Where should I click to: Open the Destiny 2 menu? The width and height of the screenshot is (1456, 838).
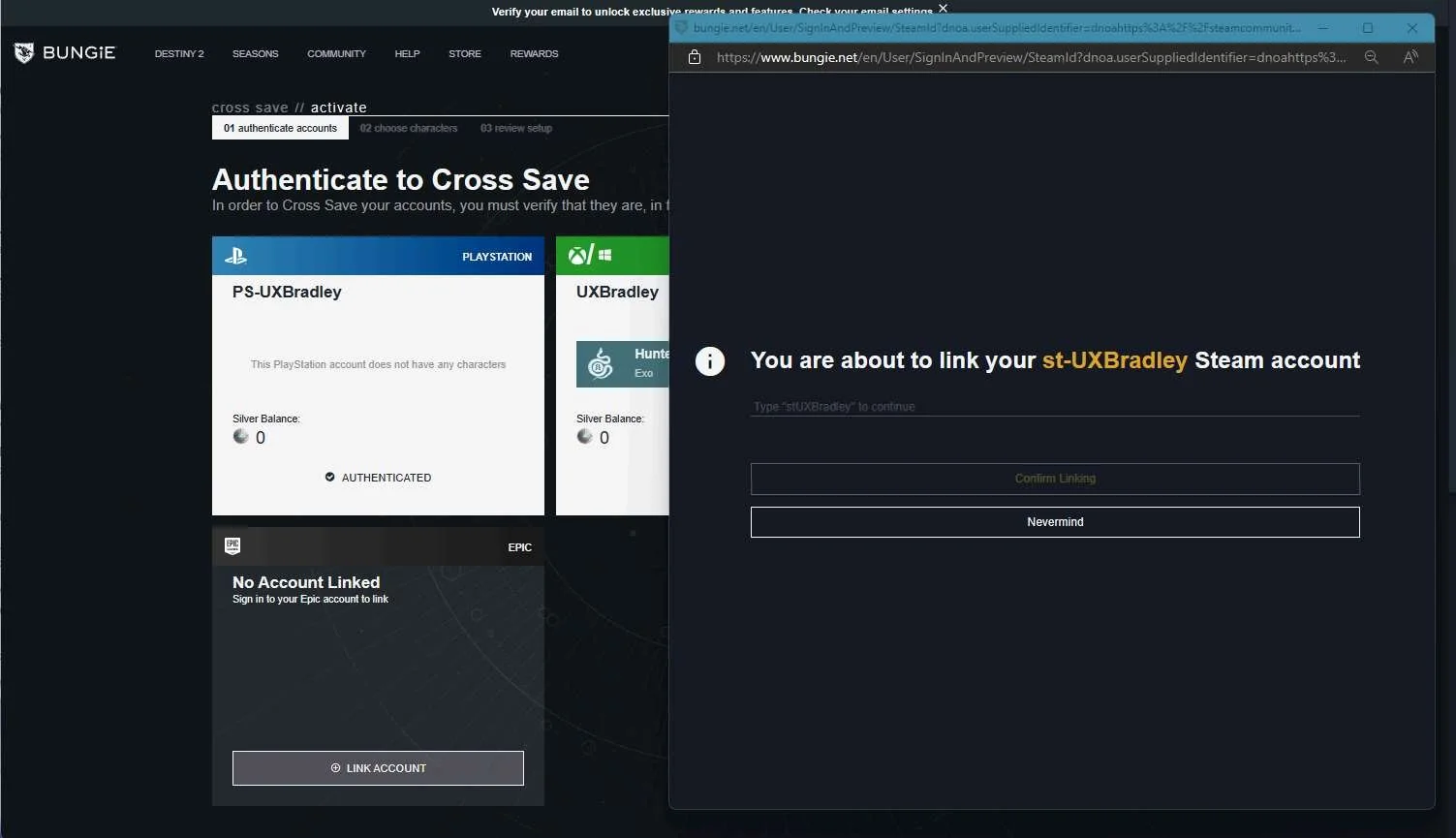(x=179, y=54)
